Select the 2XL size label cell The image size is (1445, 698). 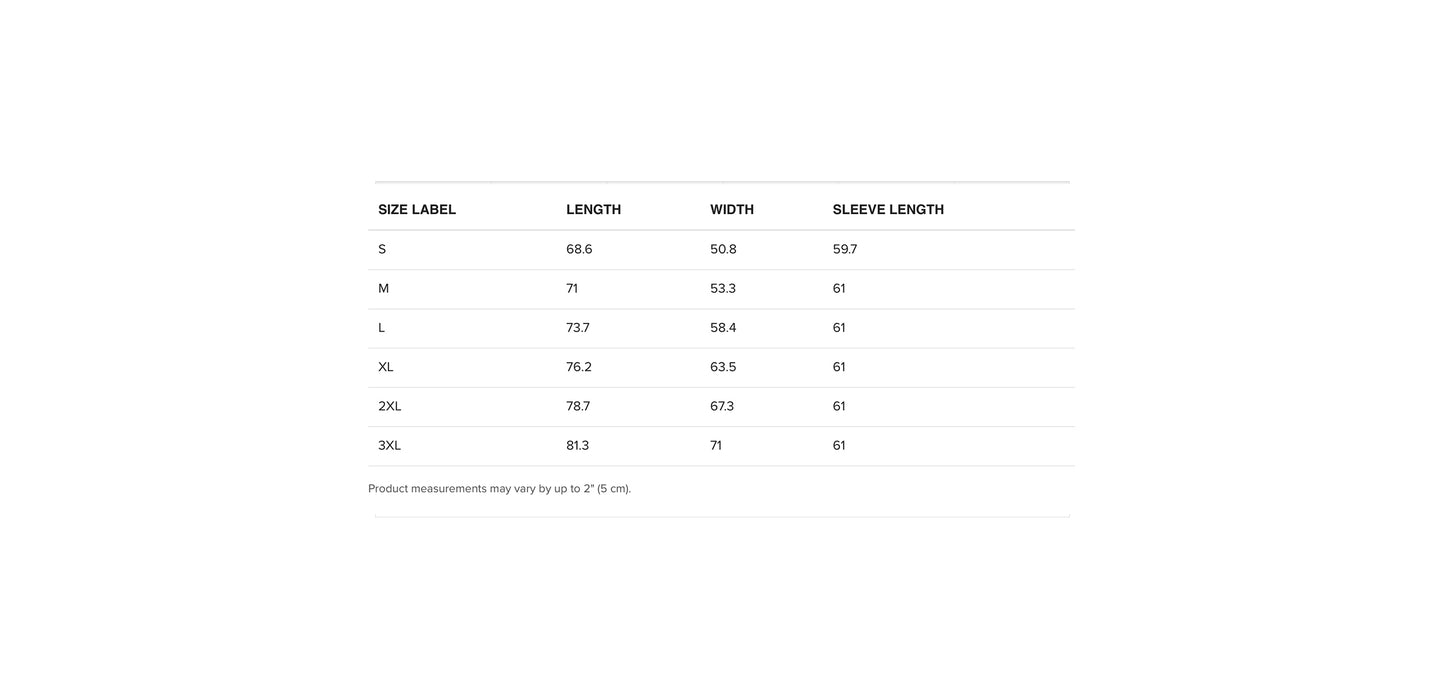pos(390,407)
